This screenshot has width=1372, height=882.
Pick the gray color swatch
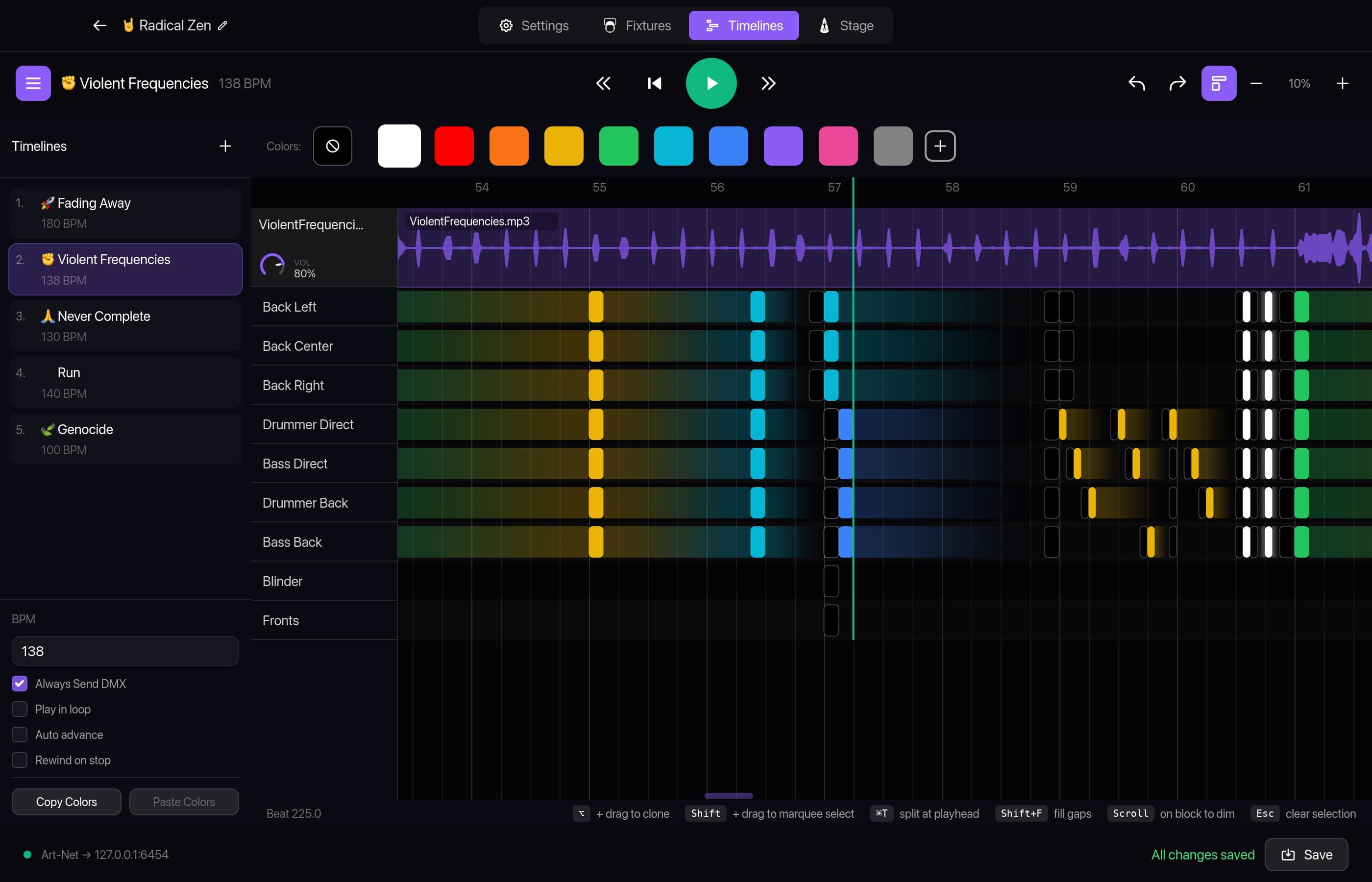(893, 146)
